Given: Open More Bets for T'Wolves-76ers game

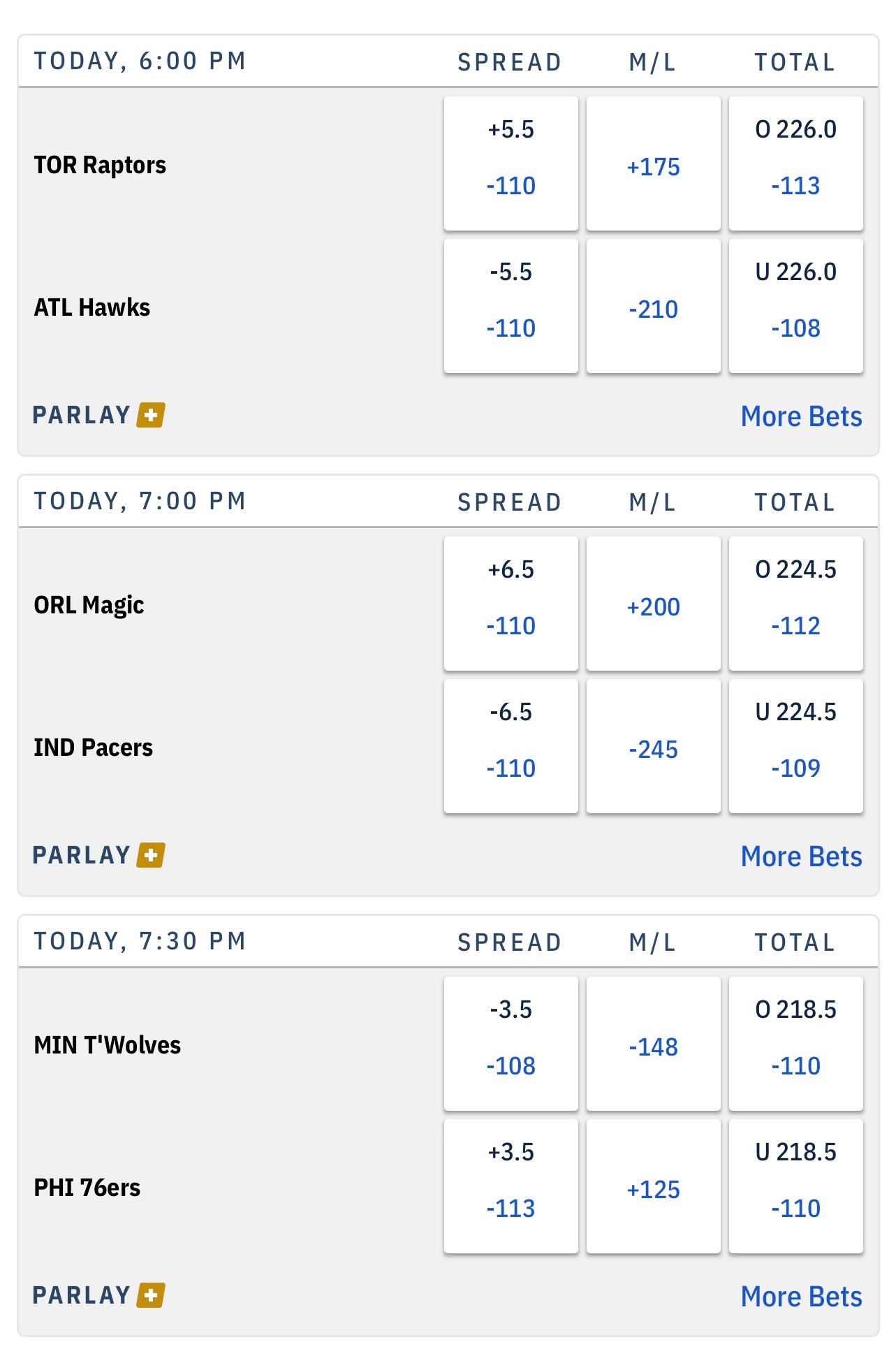Looking at the screenshot, I should click(801, 1297).
